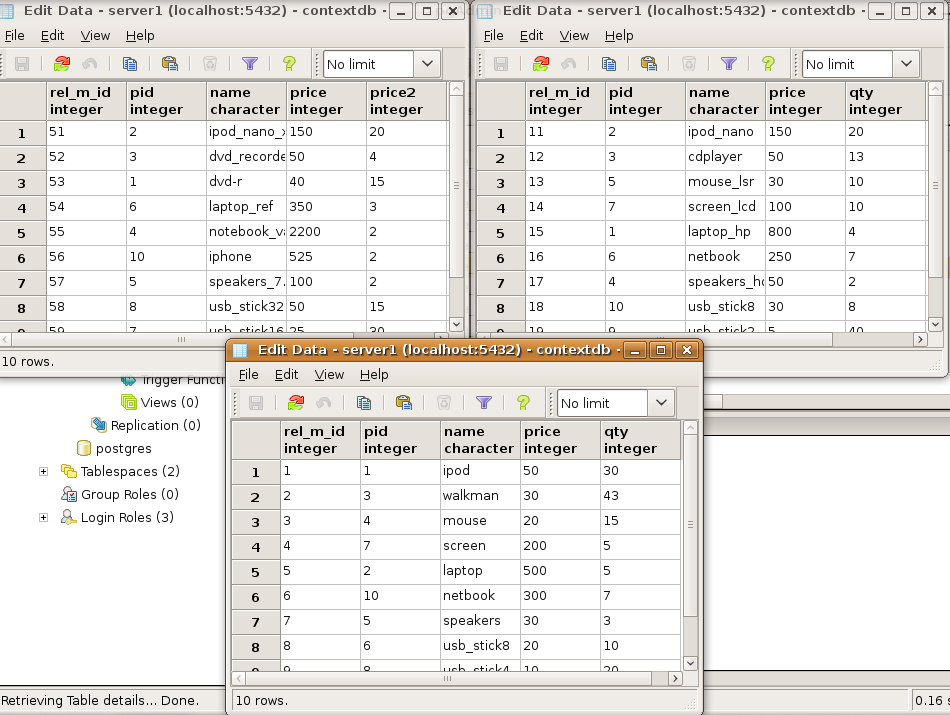
Task: Click Help icon in front window toolbar
Action: [x=523, y=403]
